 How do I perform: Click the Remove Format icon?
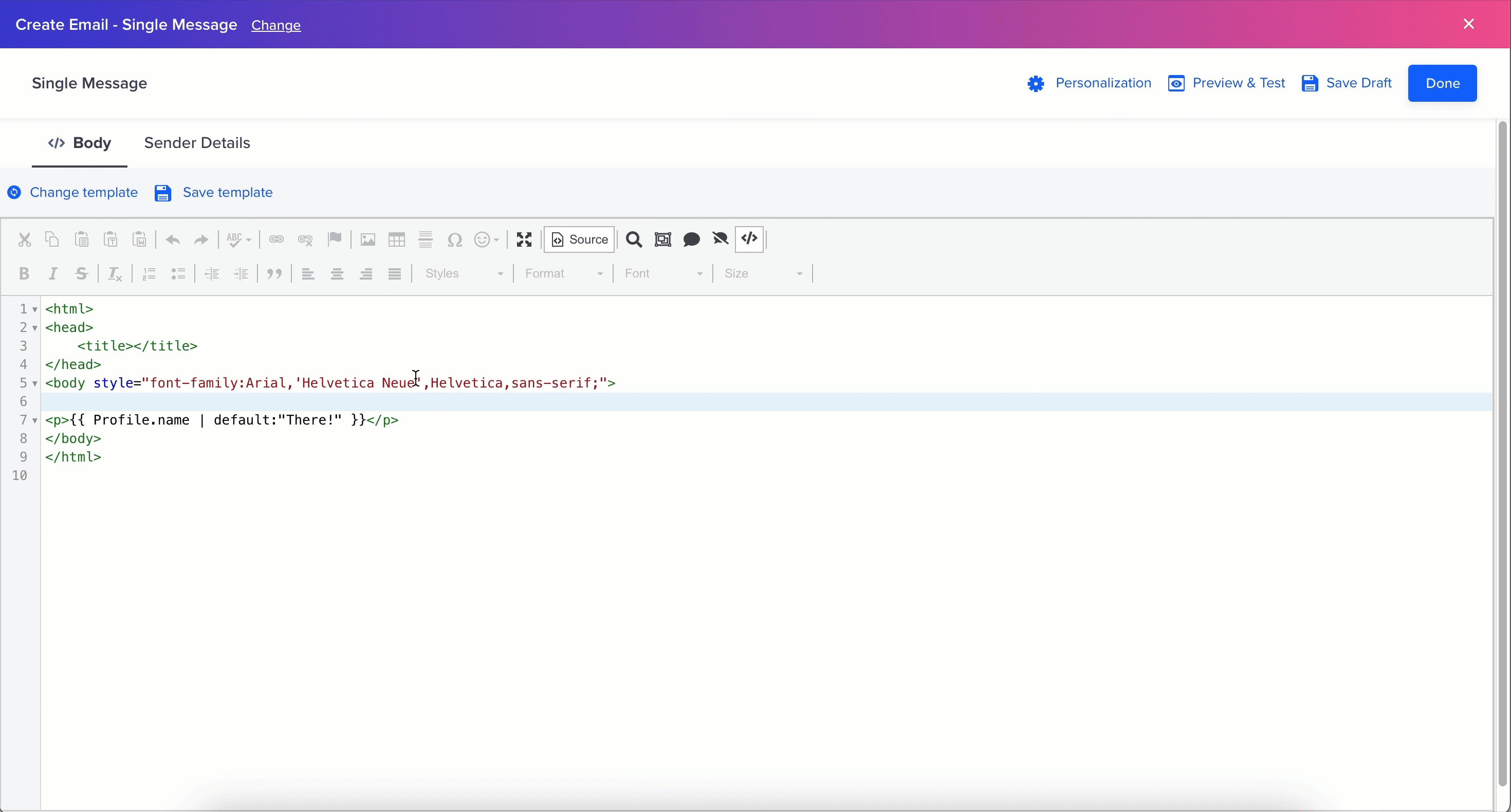click(115, 273)
